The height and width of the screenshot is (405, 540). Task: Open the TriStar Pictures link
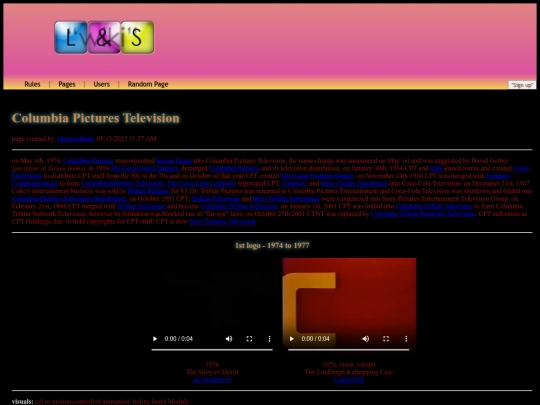point(148,191)
